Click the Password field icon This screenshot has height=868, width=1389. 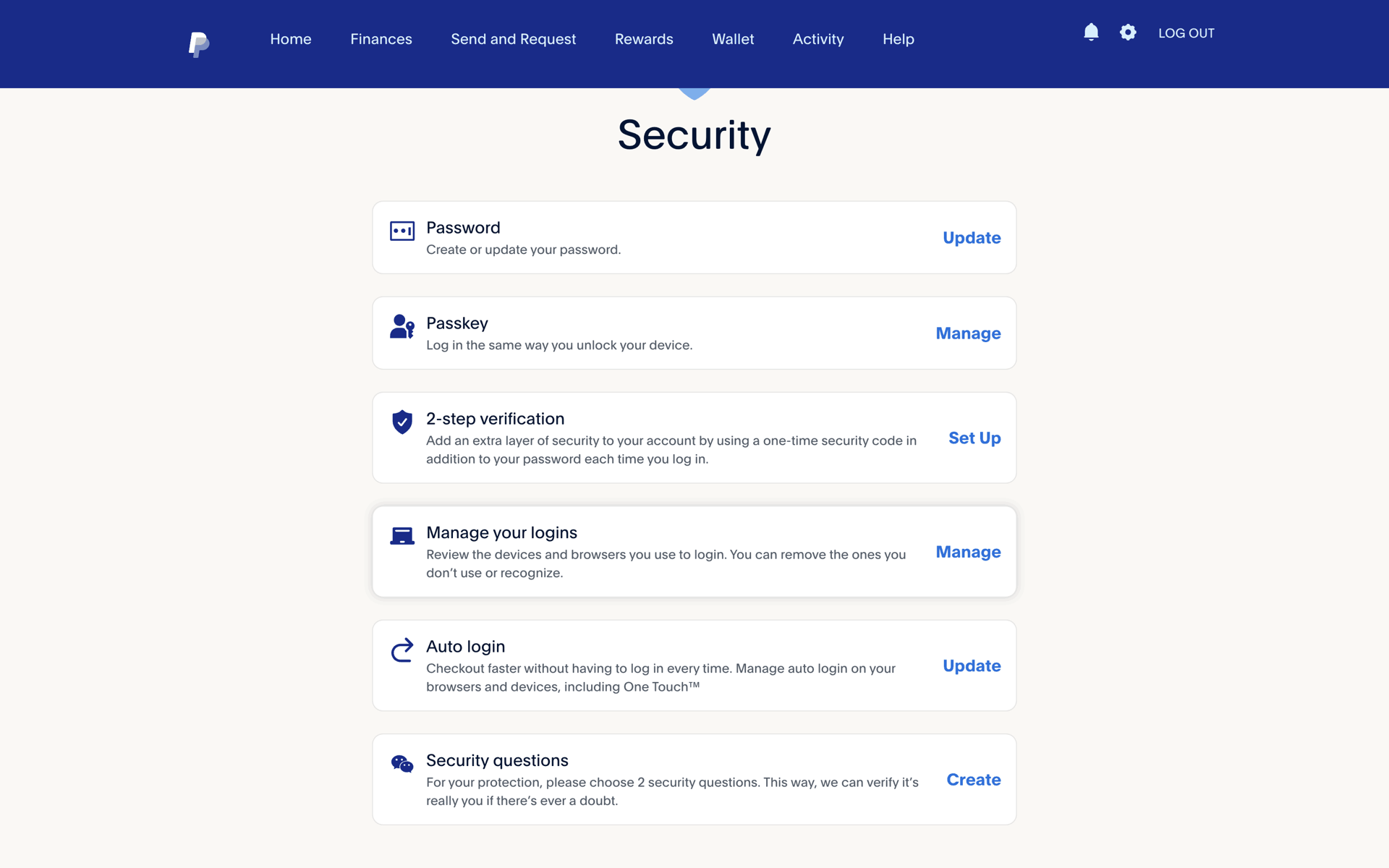point(402,231)
